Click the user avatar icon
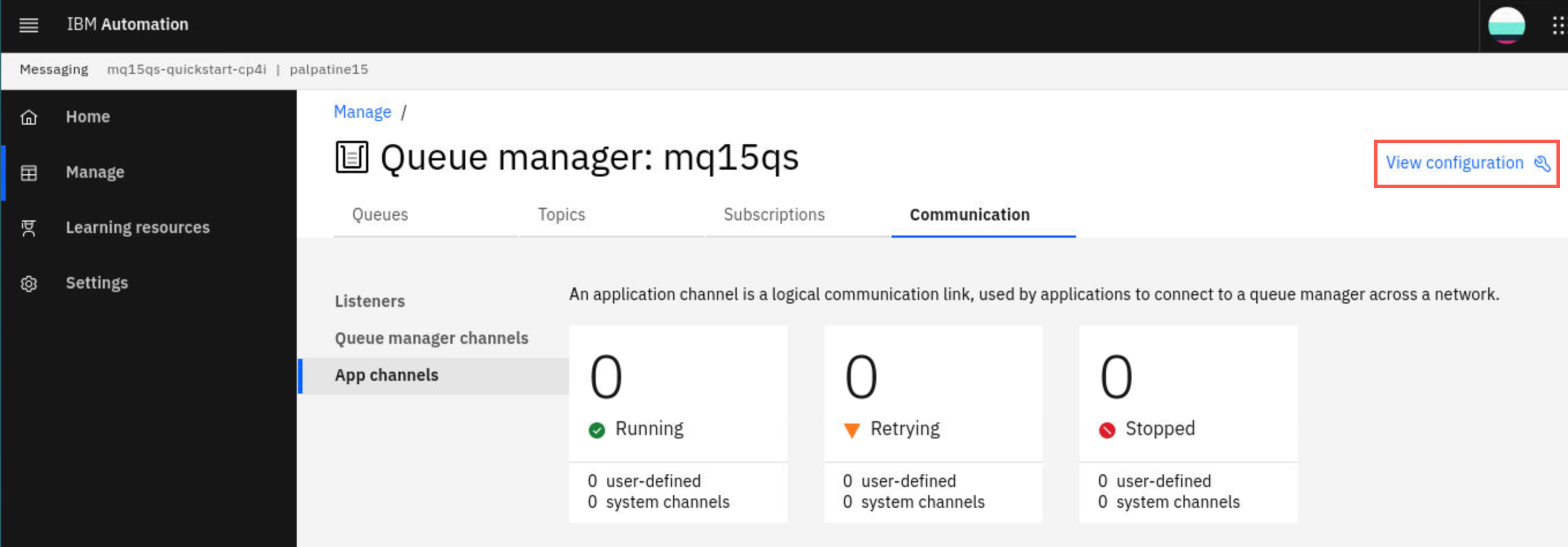Viewport: 1568px width, 547px height. tap(1507, 25)
